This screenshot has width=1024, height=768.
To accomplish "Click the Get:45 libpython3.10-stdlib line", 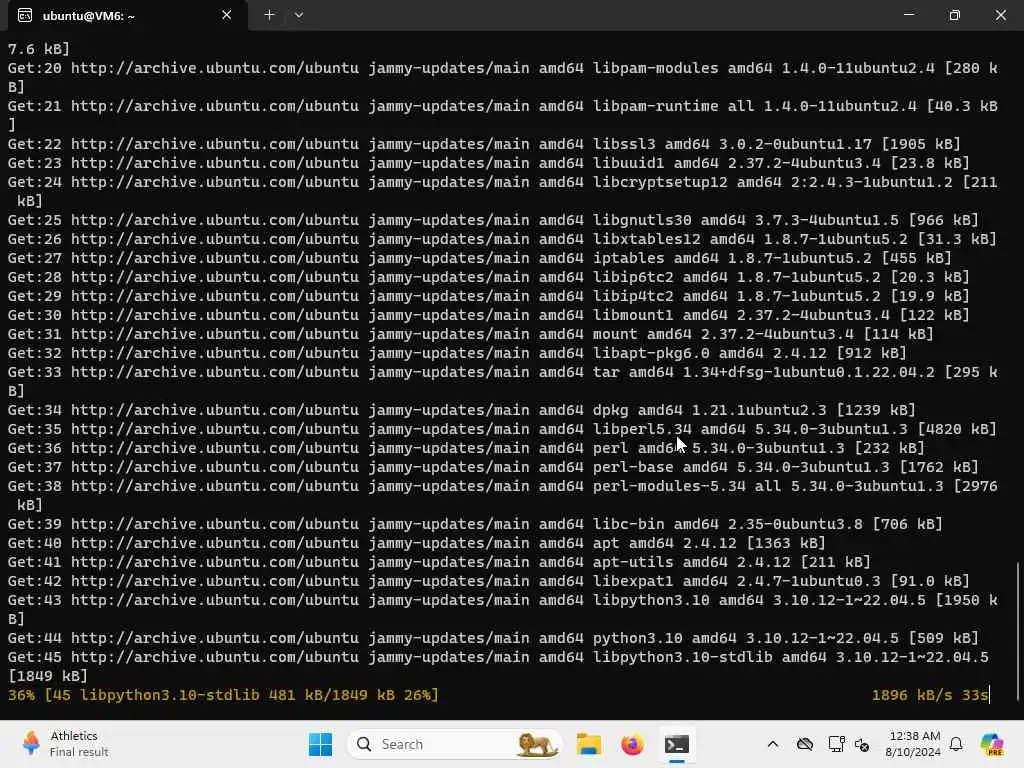I will click(498, 666).
